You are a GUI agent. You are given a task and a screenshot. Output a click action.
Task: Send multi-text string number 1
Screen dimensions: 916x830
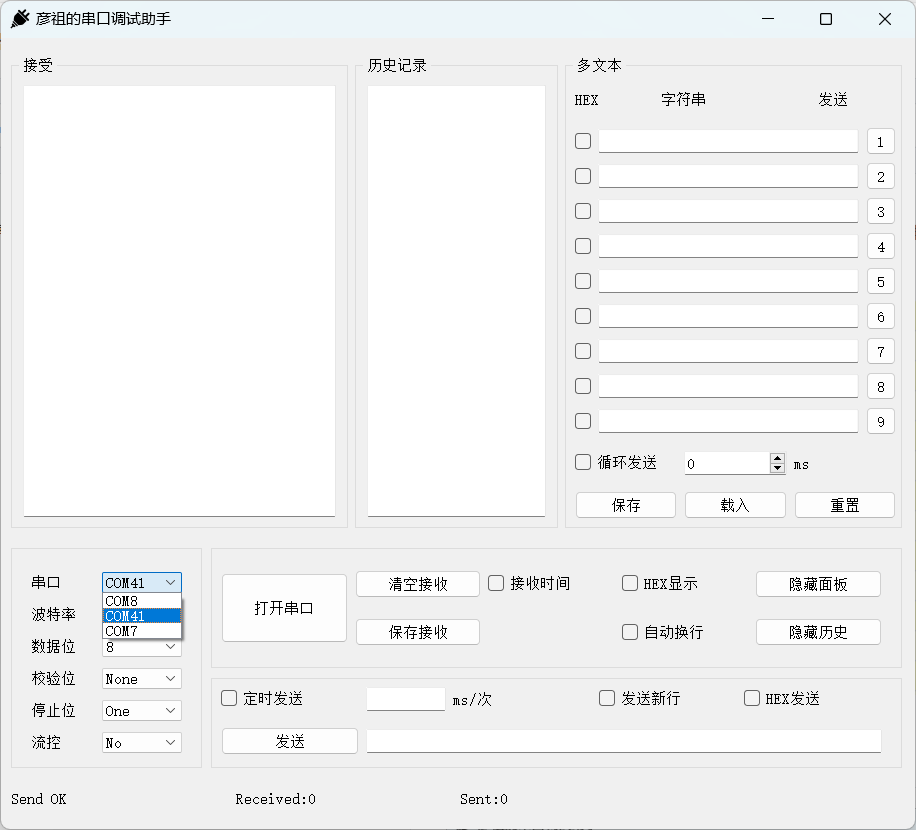pyautogui.click(x=881, y=141)
